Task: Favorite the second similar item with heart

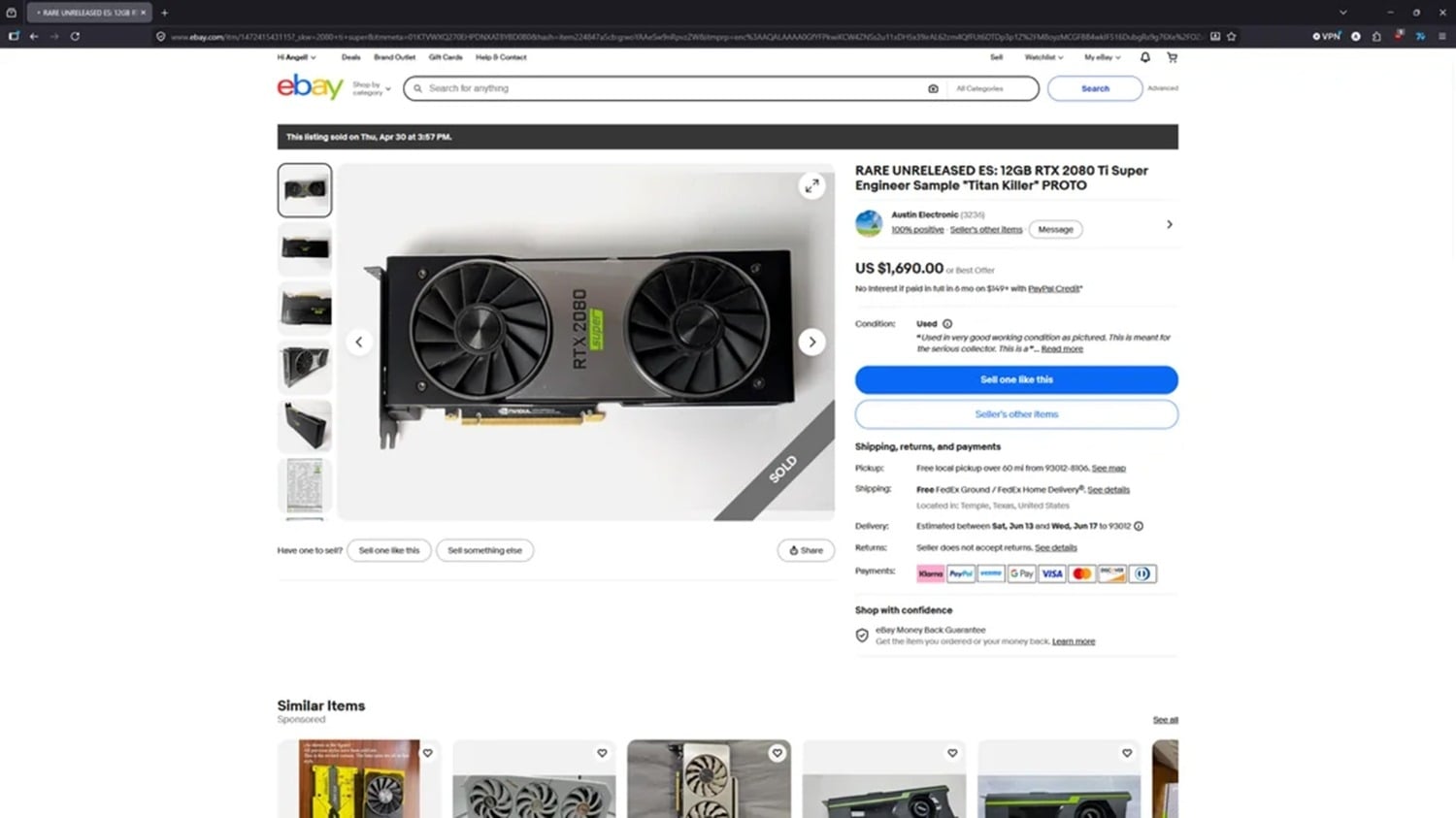Action: click(x=602, y=753)
